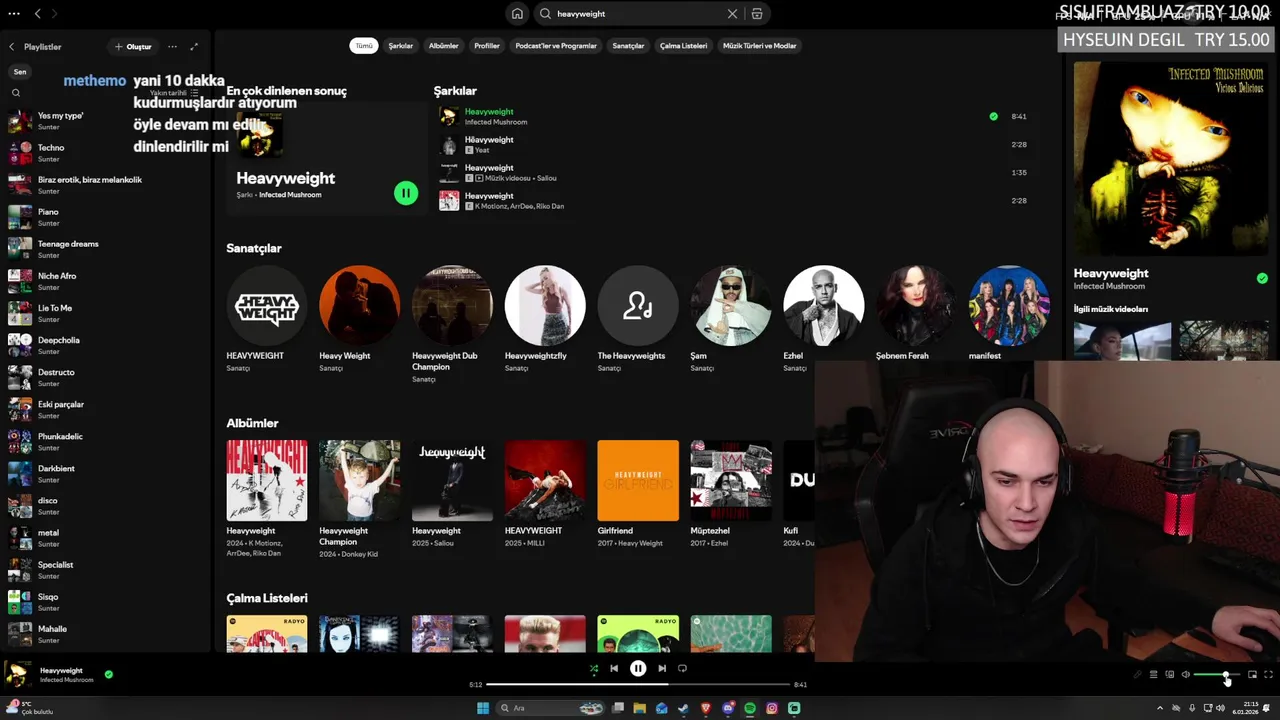Open library more options dots
The height and width of the screenshot is (720, 1280).
pyautogui.click(x=172, y=47)
